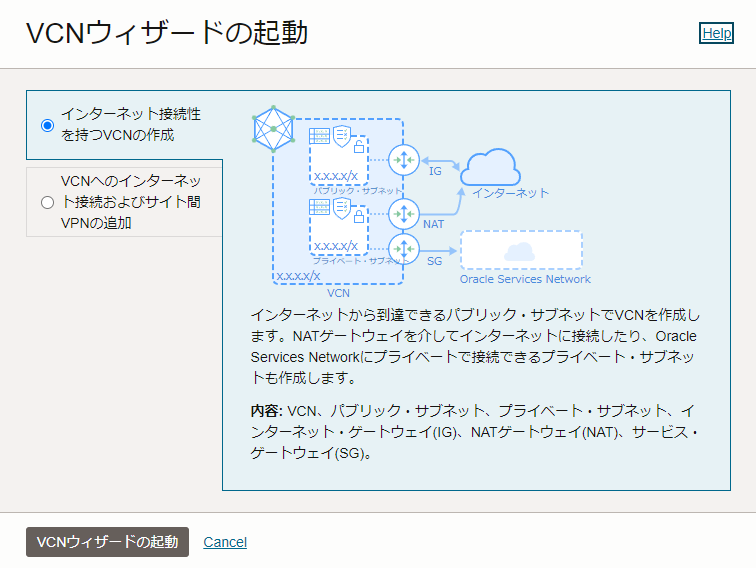Screen dimensions: 756x568
Task: Click the SG label in the diagram
Action: (434, 261)
